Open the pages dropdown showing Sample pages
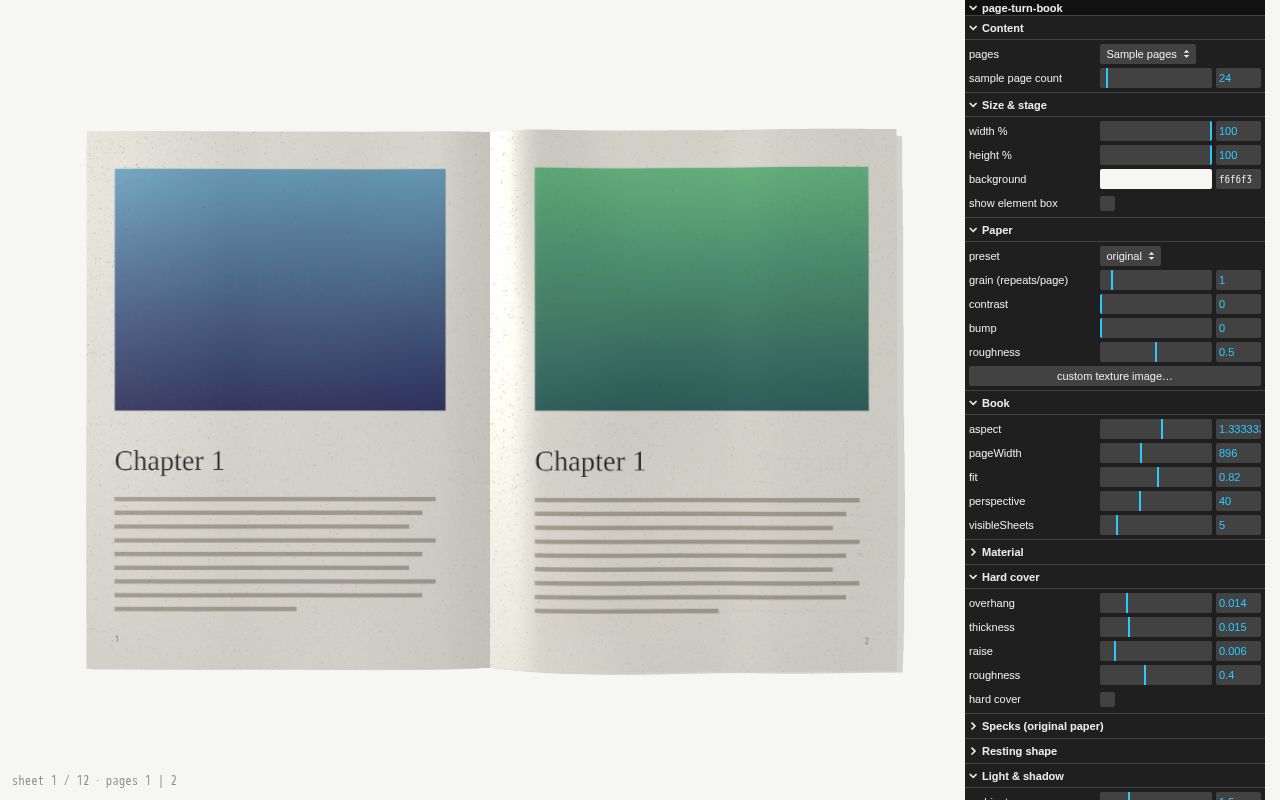 [1147, 54]
